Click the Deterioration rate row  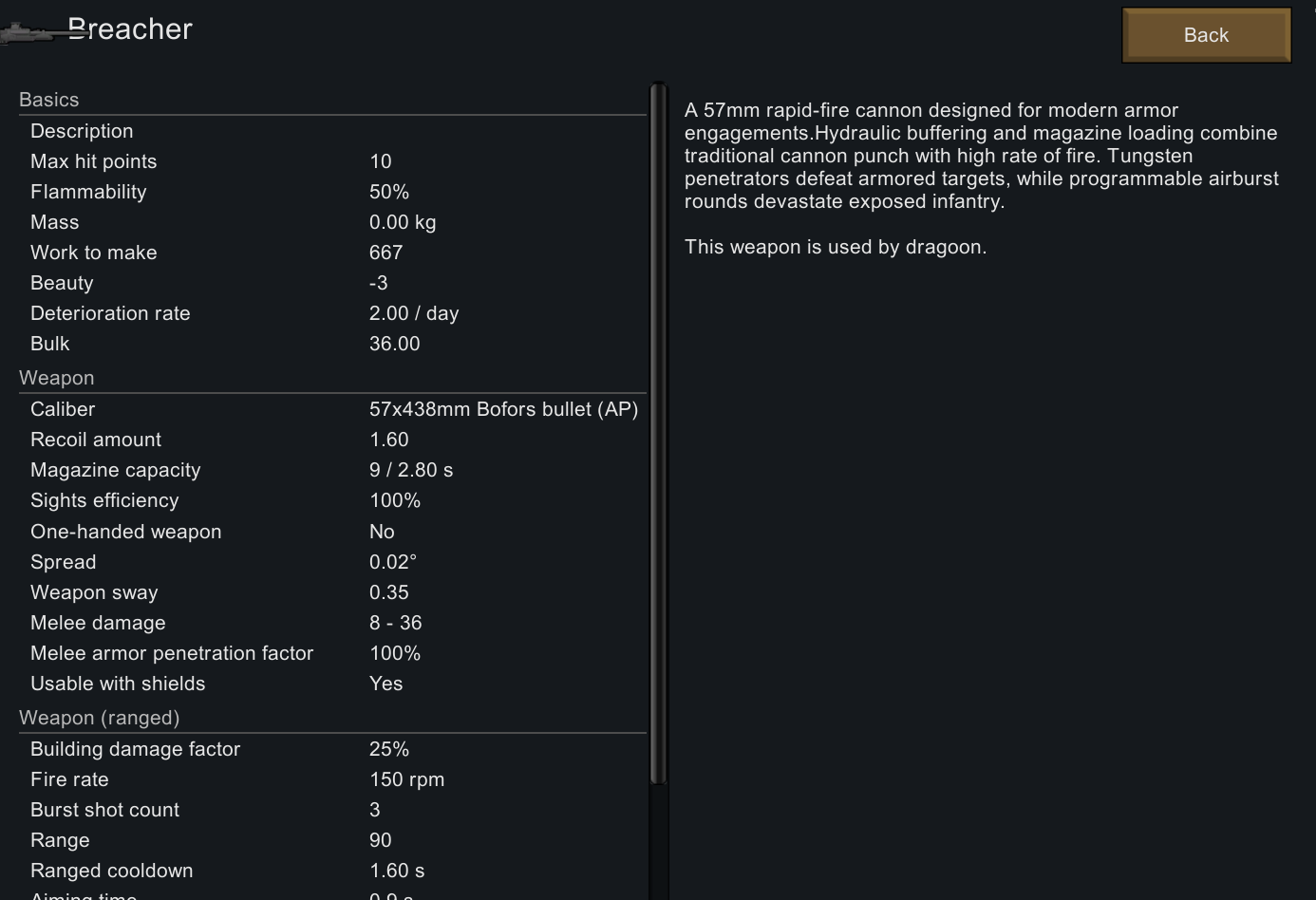332,313
